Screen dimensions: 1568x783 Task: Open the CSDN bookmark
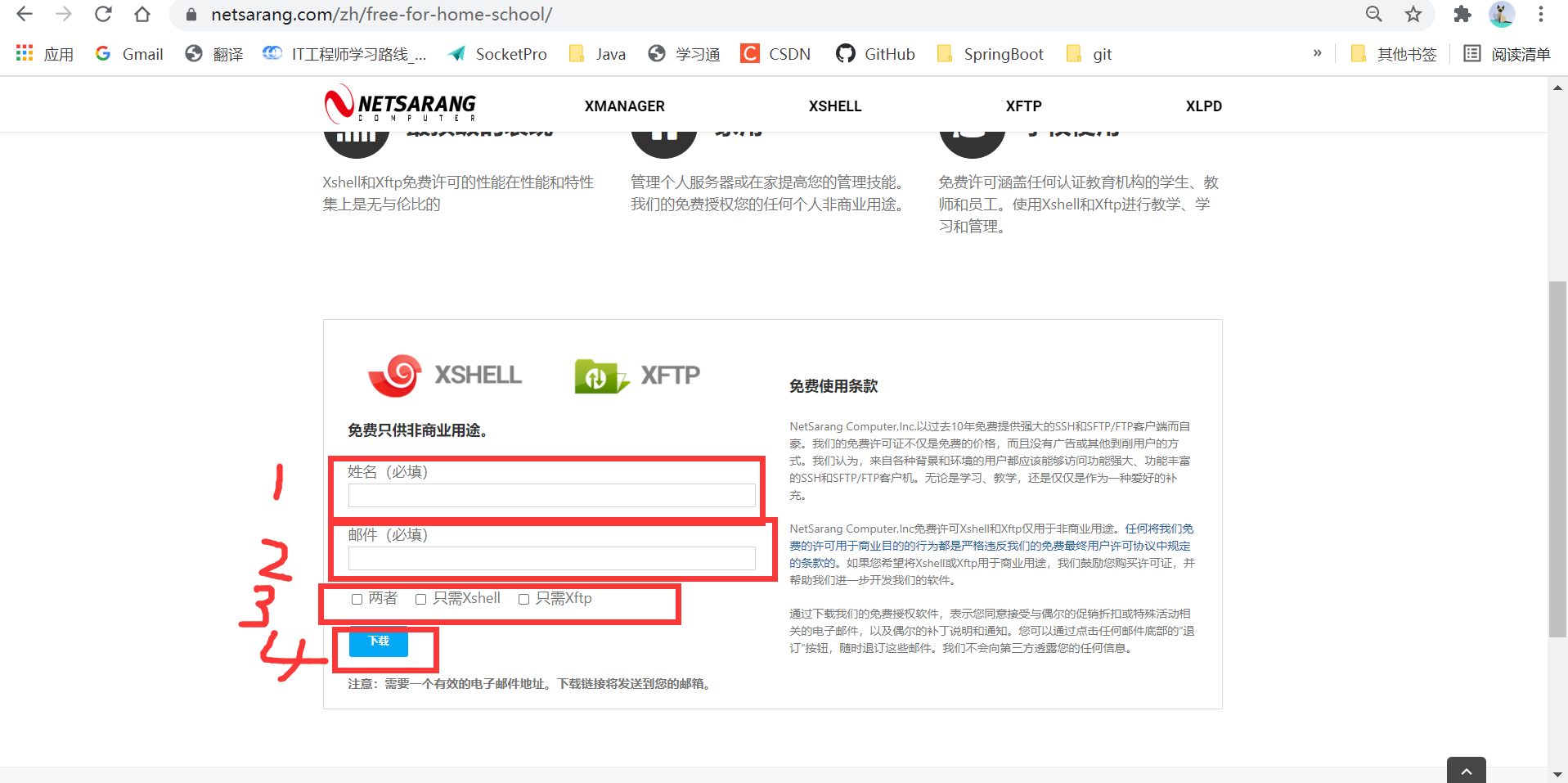pyautogui.click(x=775, y=54)
